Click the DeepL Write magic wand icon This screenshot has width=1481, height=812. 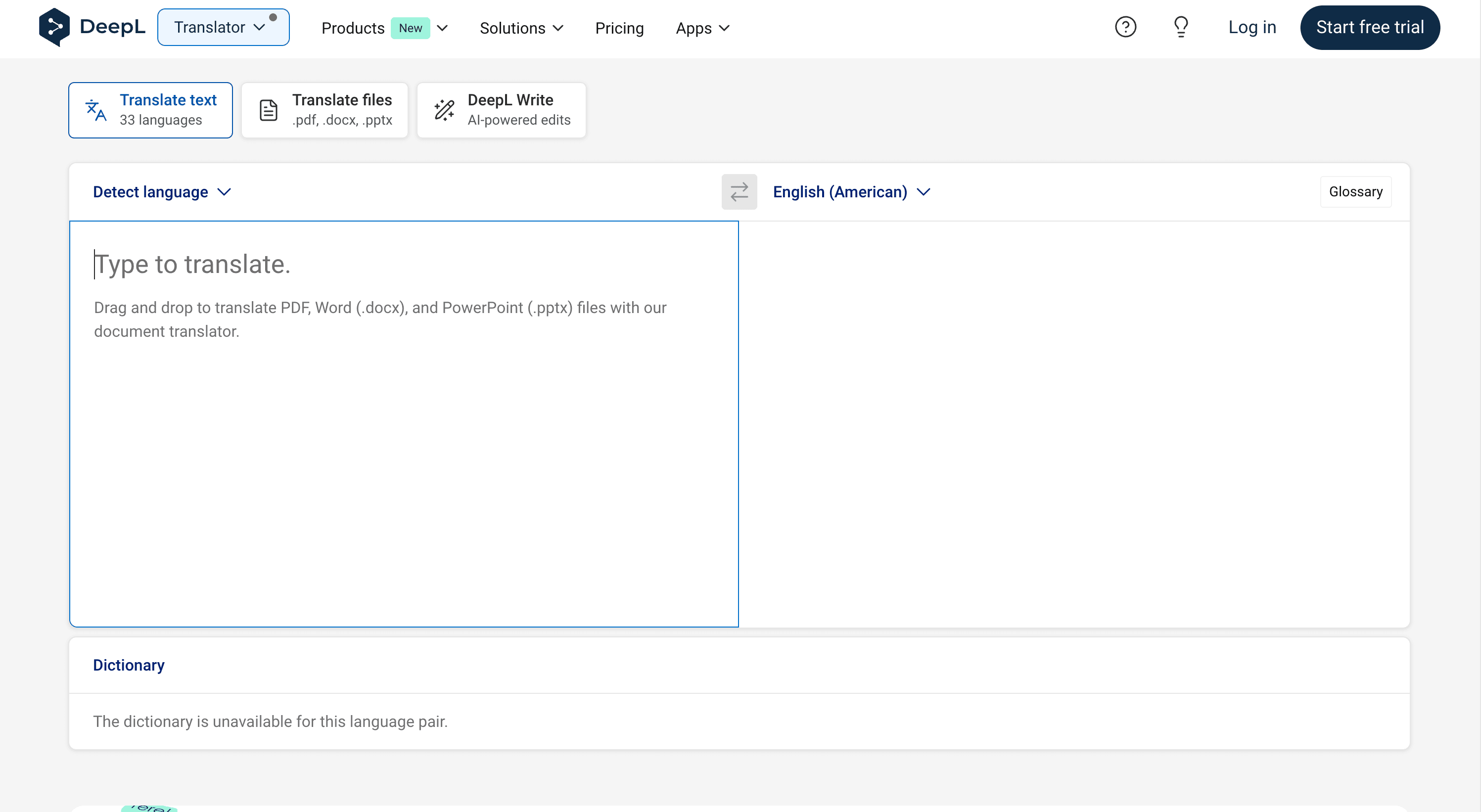(x=444, y=110)
